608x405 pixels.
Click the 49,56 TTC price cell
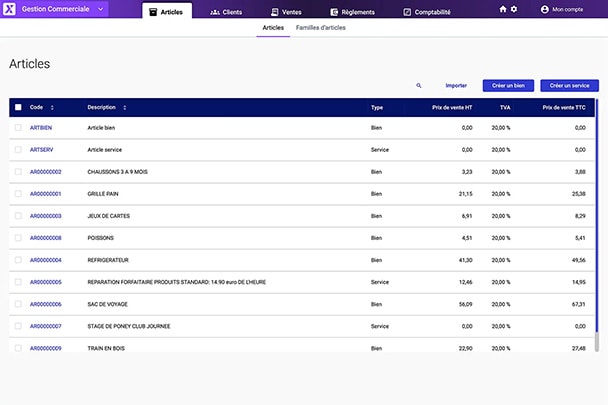tap(579, 260)
